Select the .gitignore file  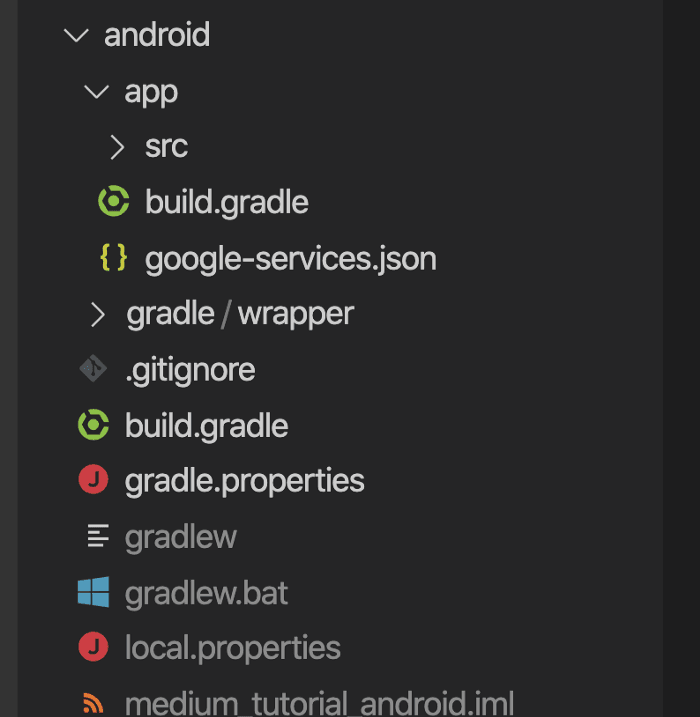(190, 370)
